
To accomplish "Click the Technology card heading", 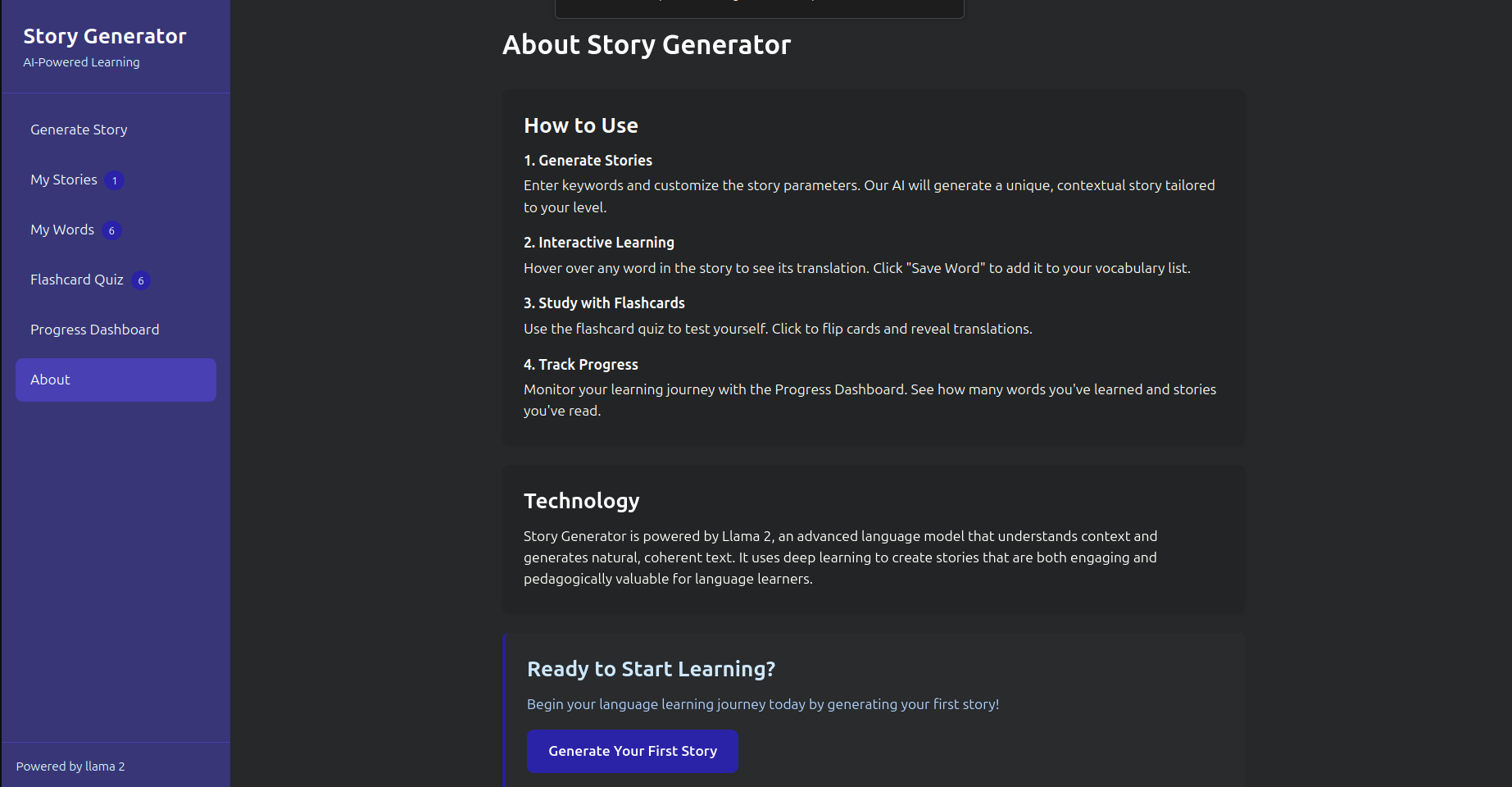I will (x=582, y=501).
